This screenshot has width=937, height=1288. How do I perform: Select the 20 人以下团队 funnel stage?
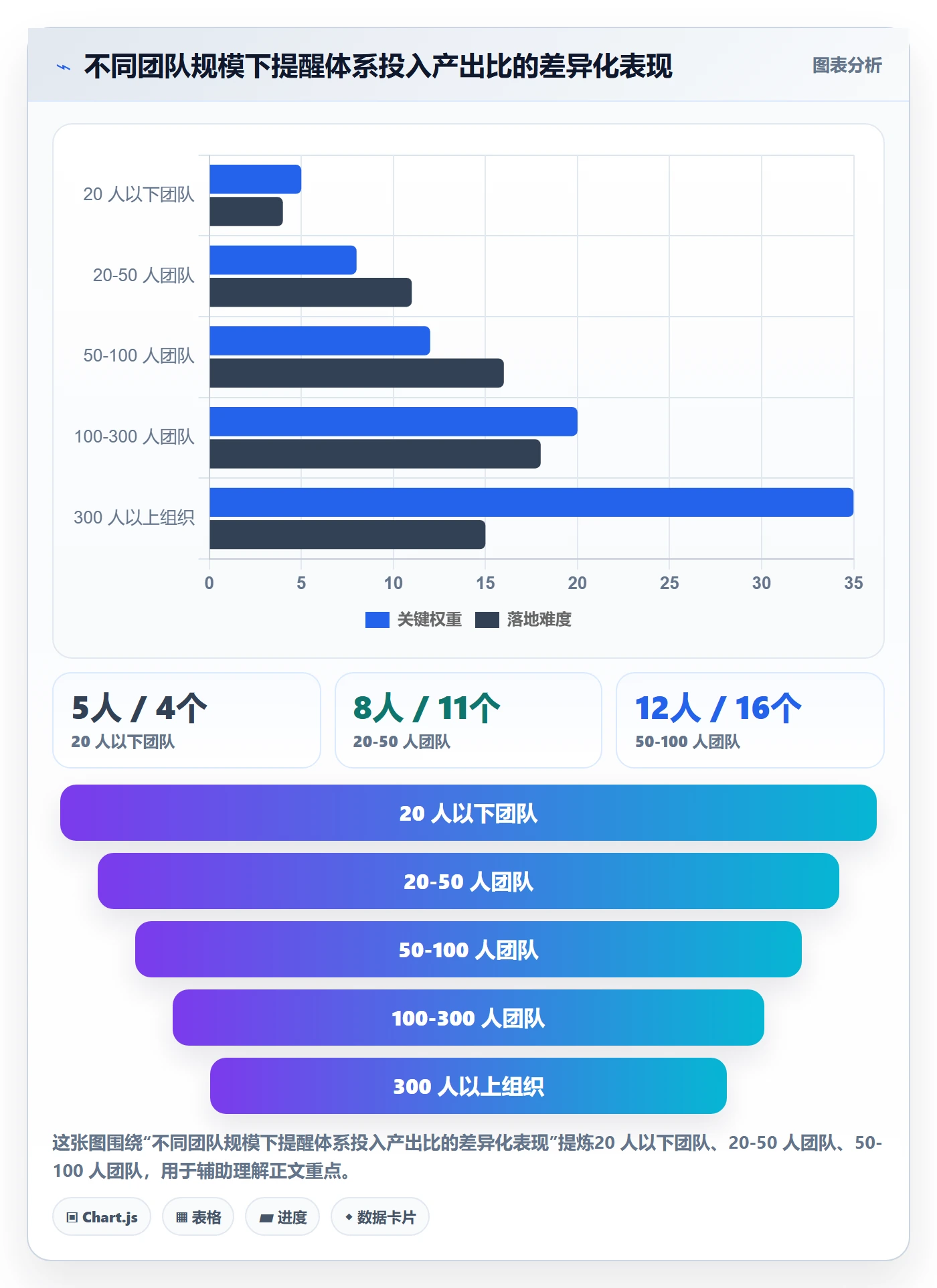click(468, 813)
